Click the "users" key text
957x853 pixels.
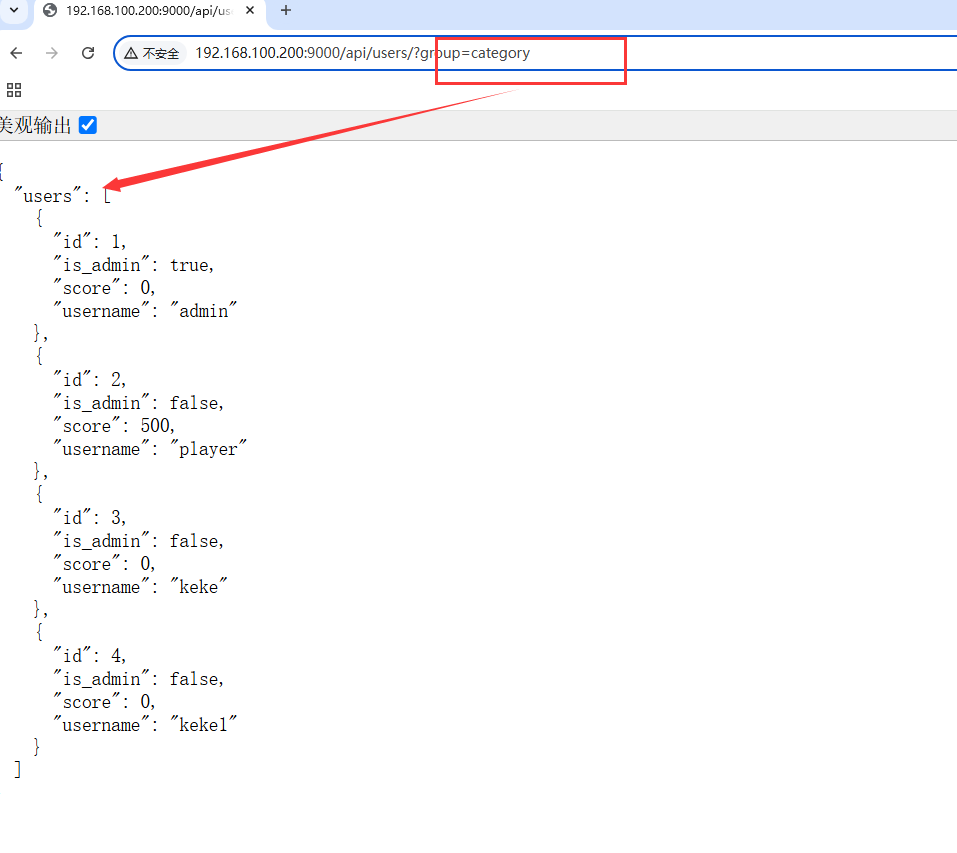[48, 196]
